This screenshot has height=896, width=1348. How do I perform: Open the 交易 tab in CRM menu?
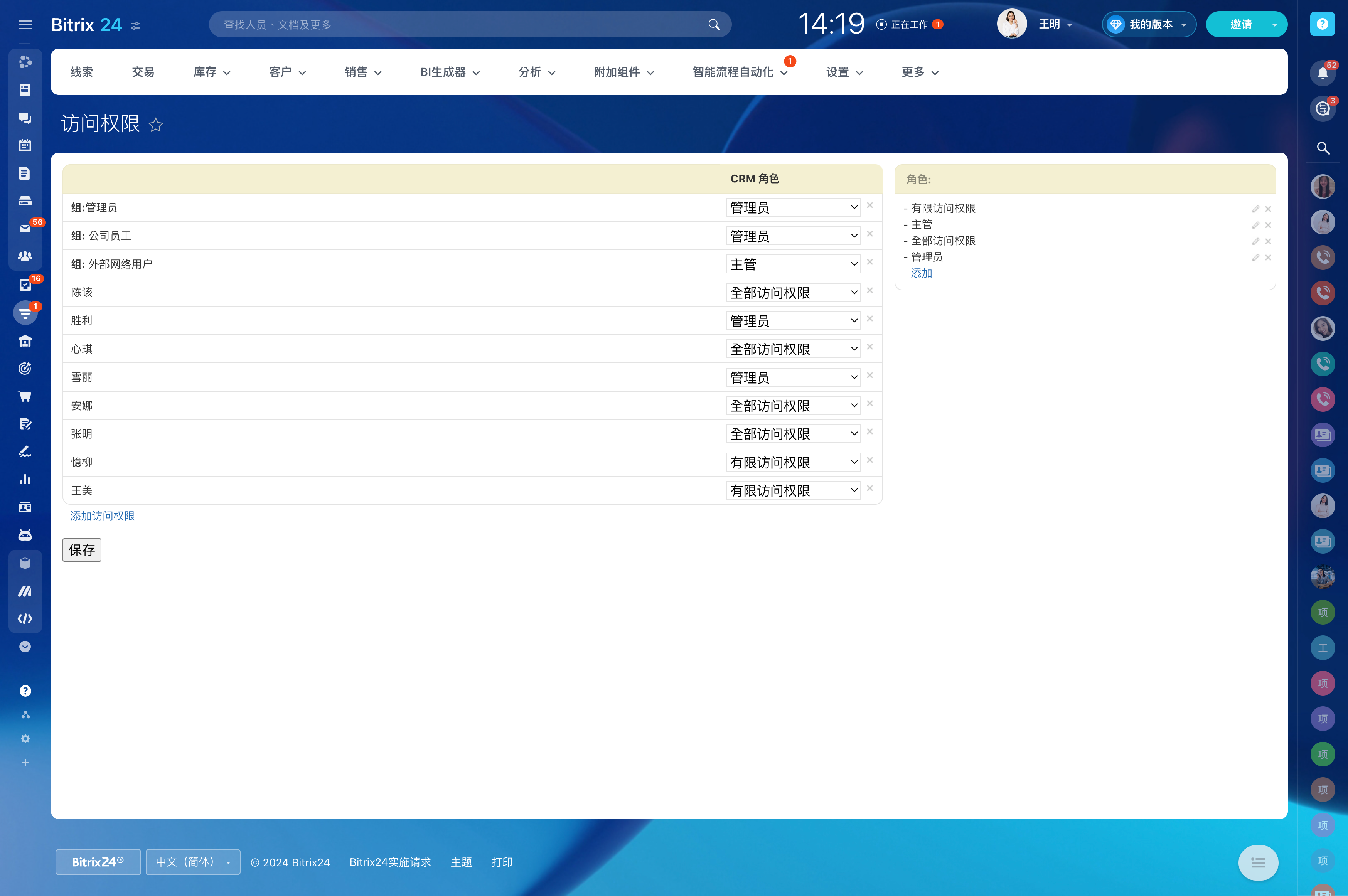click(143, 72)
